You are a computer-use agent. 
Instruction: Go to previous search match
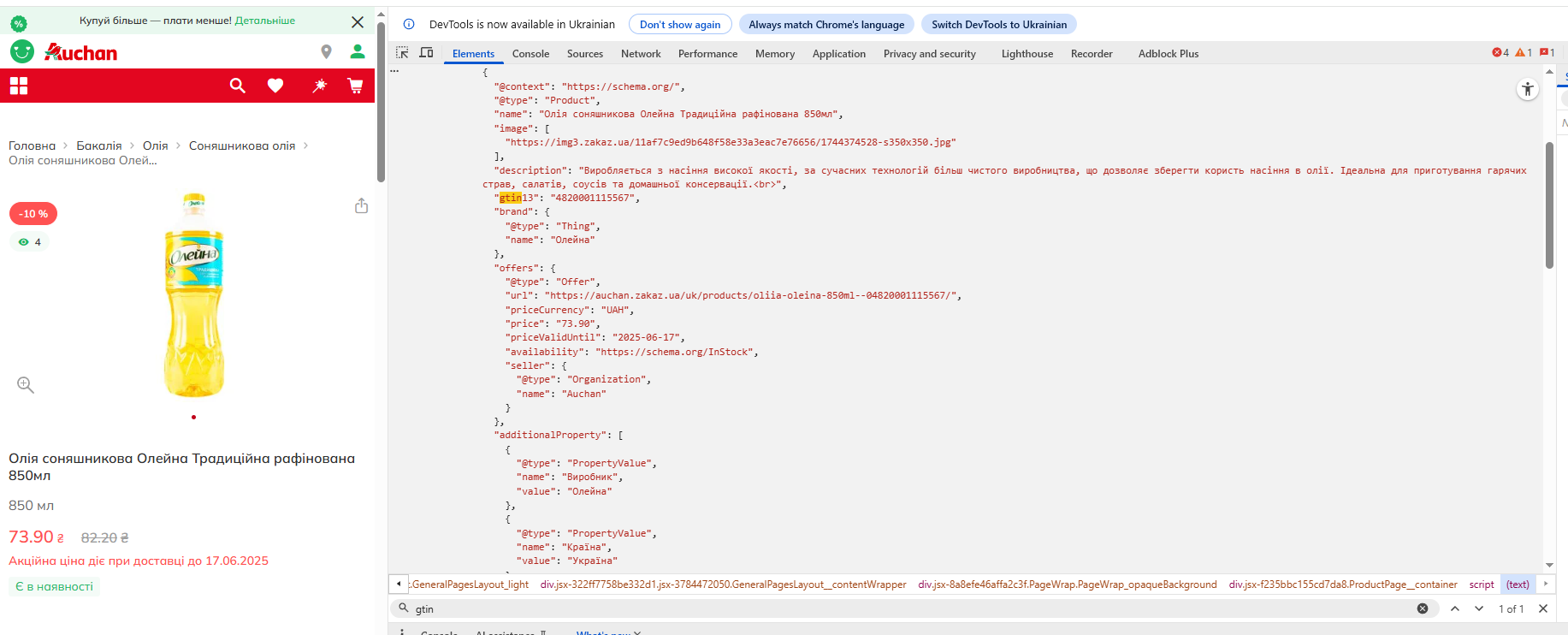(x=1455, y=608)
